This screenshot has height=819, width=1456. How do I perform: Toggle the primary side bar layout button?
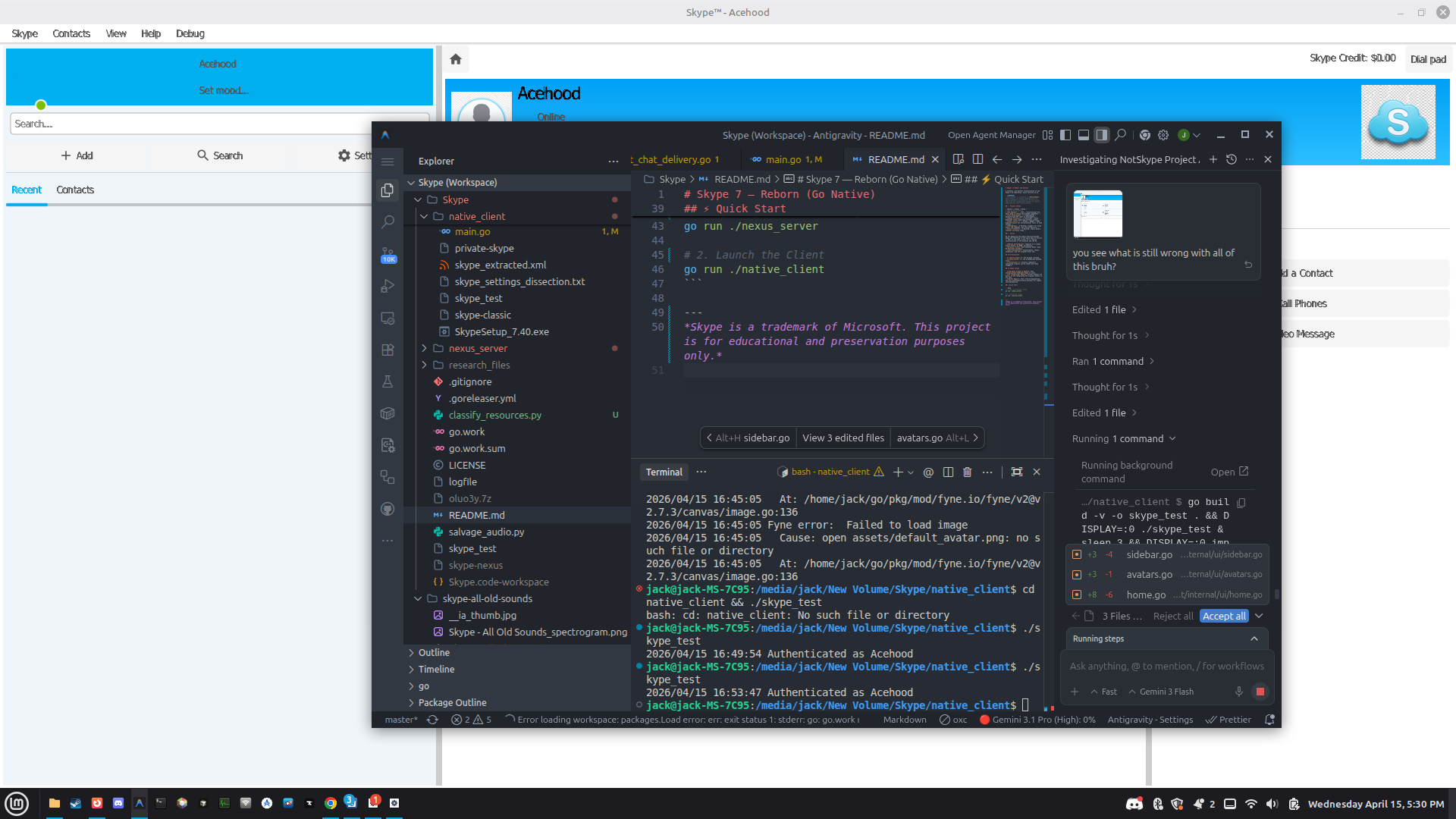[x=1065, y=135]
